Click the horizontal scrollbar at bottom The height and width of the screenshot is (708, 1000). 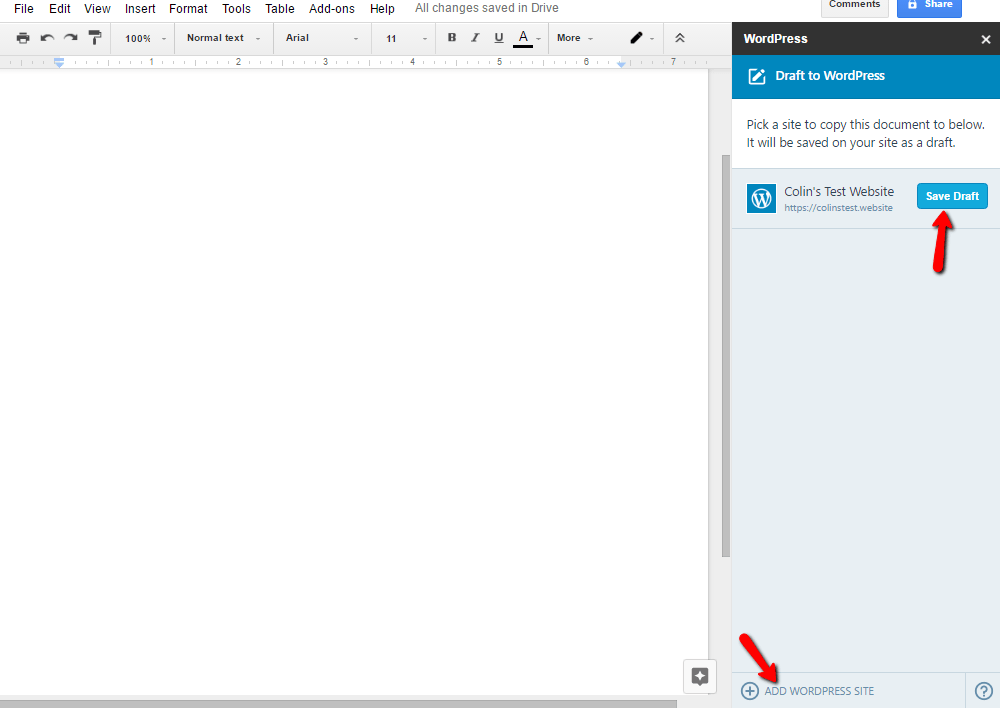338,704
